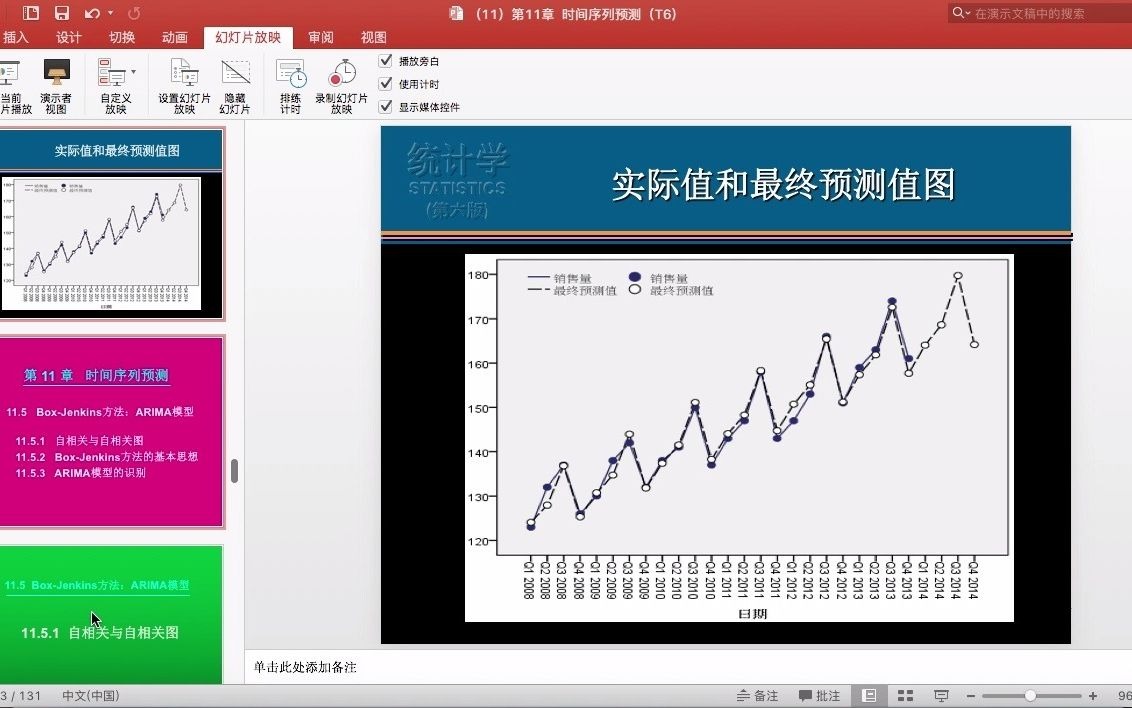Open the Undo dropdown arrow
1132x708 pixels.
pos(110,12)
